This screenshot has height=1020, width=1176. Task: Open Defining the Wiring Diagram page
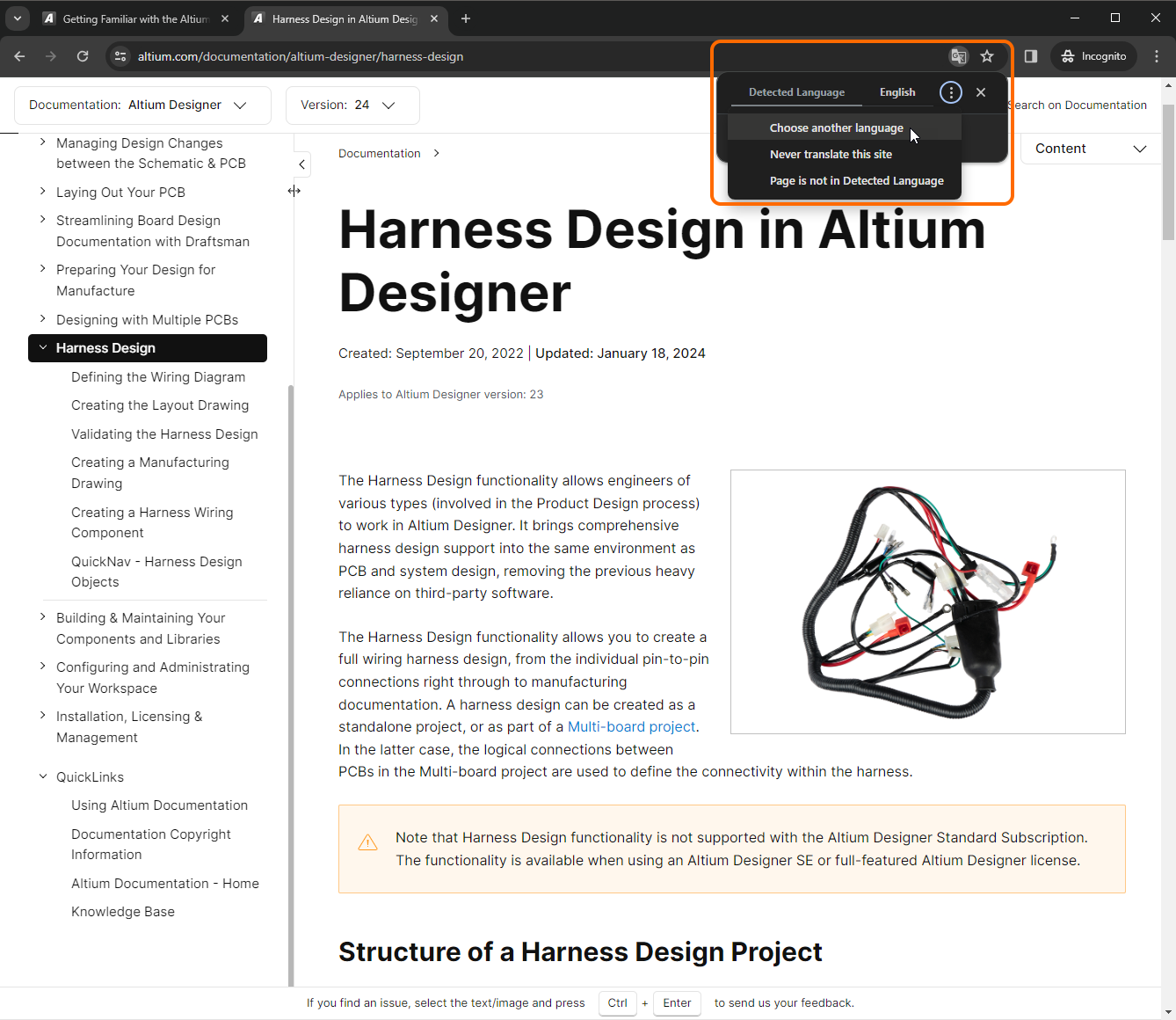pyautogui.click(x=158, y=377)
